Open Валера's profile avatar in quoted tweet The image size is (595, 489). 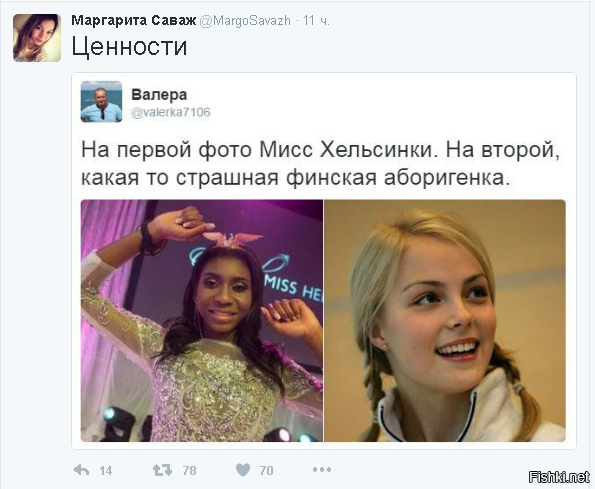[101, 101]
